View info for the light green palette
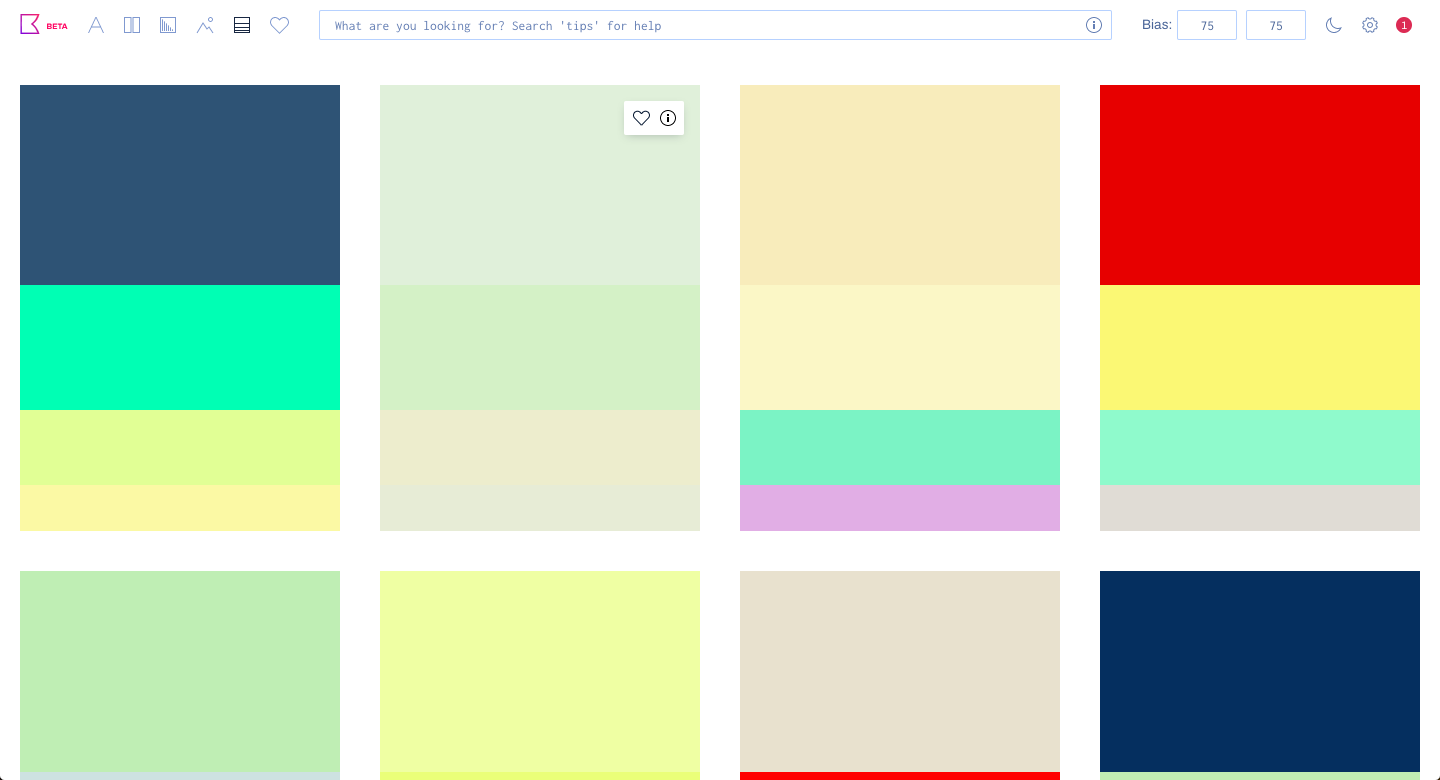Screen dimensions: 1440x780 point(668,118)
